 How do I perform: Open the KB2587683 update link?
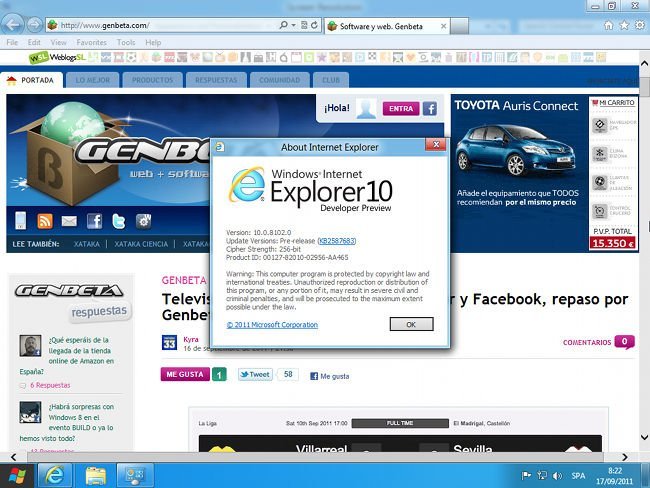[x=337, y=241]
